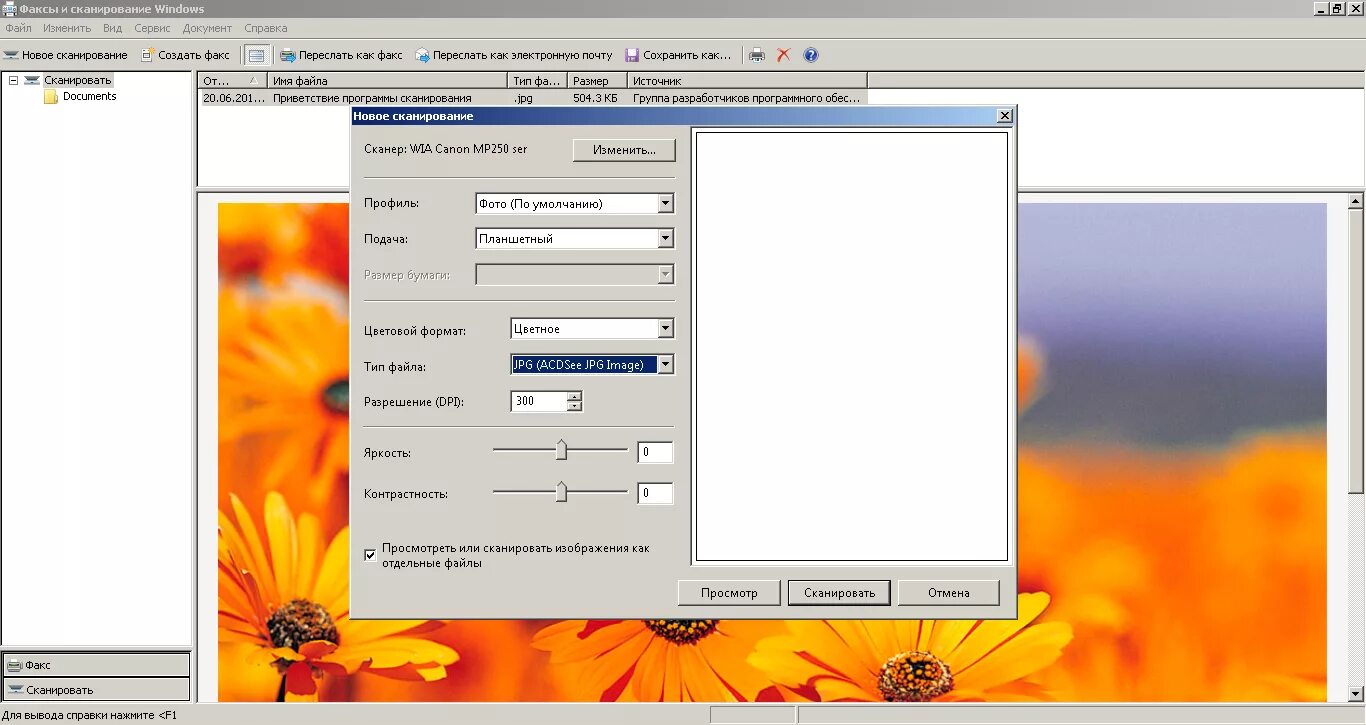
Task: Open the 'Изменить' menu in menu bar
Action: (x=67, y=28)
